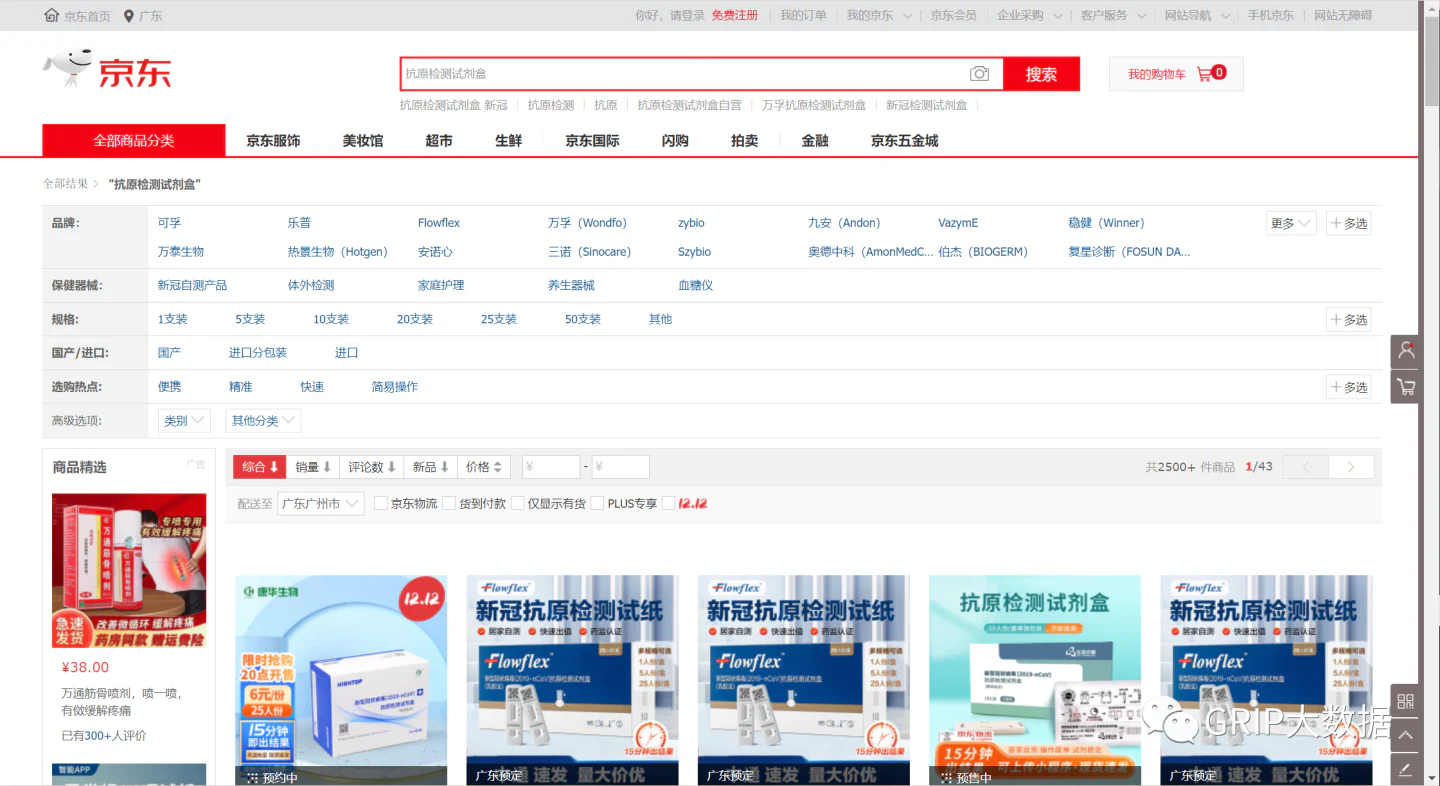Open the 类别 advanced option dropdown
Viewport: 1440px width, 786px height.
(x=184, y=421)
